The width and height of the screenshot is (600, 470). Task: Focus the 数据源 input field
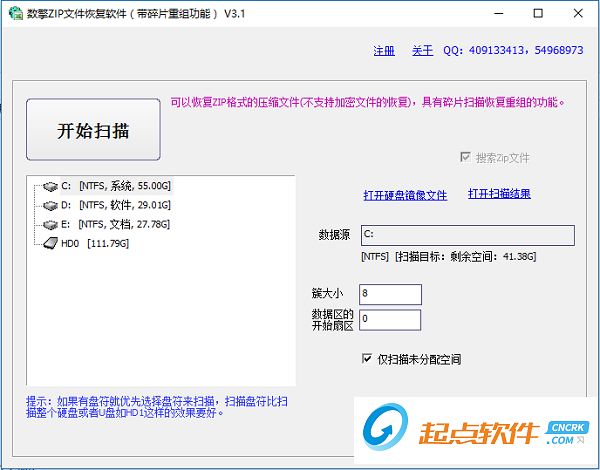468,235
